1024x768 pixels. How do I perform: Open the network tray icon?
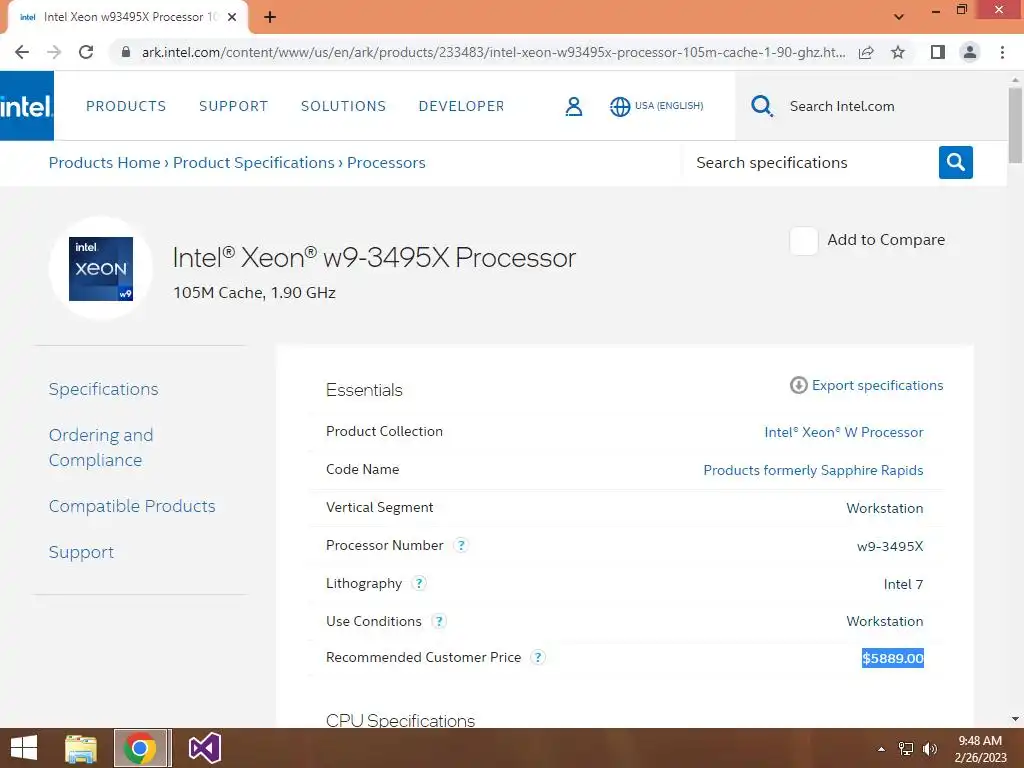click(x=906, y=749)
